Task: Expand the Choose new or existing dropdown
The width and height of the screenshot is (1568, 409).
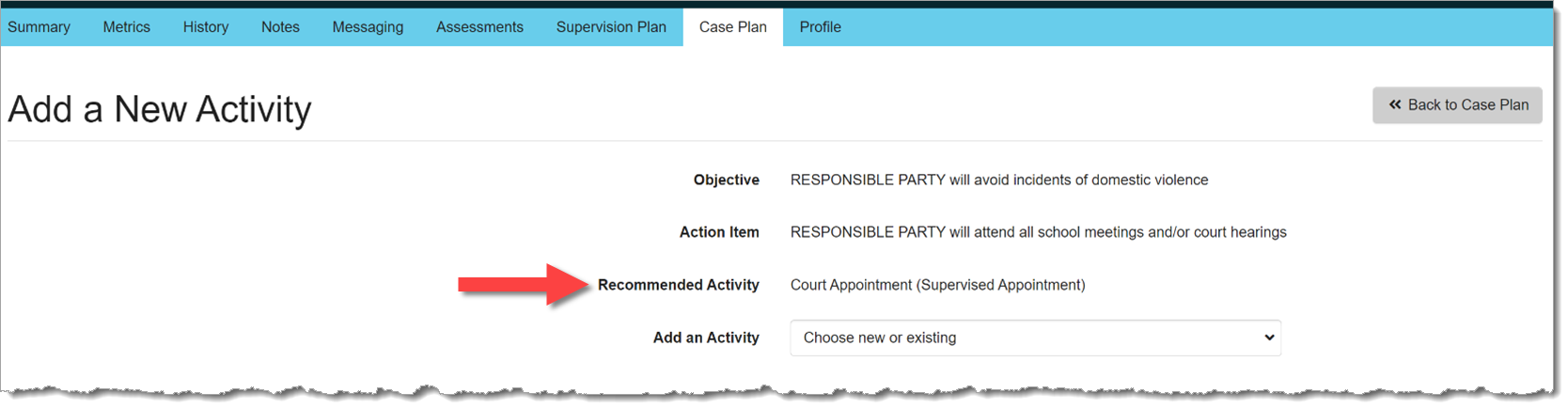Action: 1034,338
